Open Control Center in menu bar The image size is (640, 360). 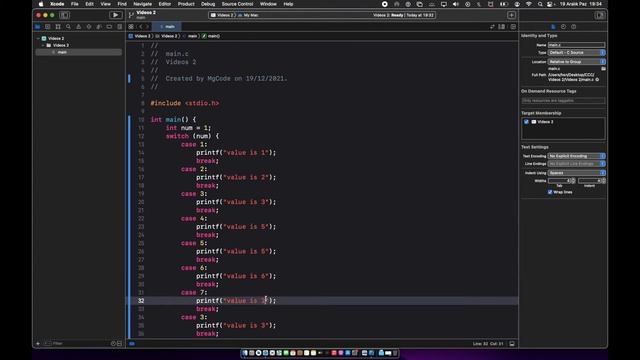550,4
